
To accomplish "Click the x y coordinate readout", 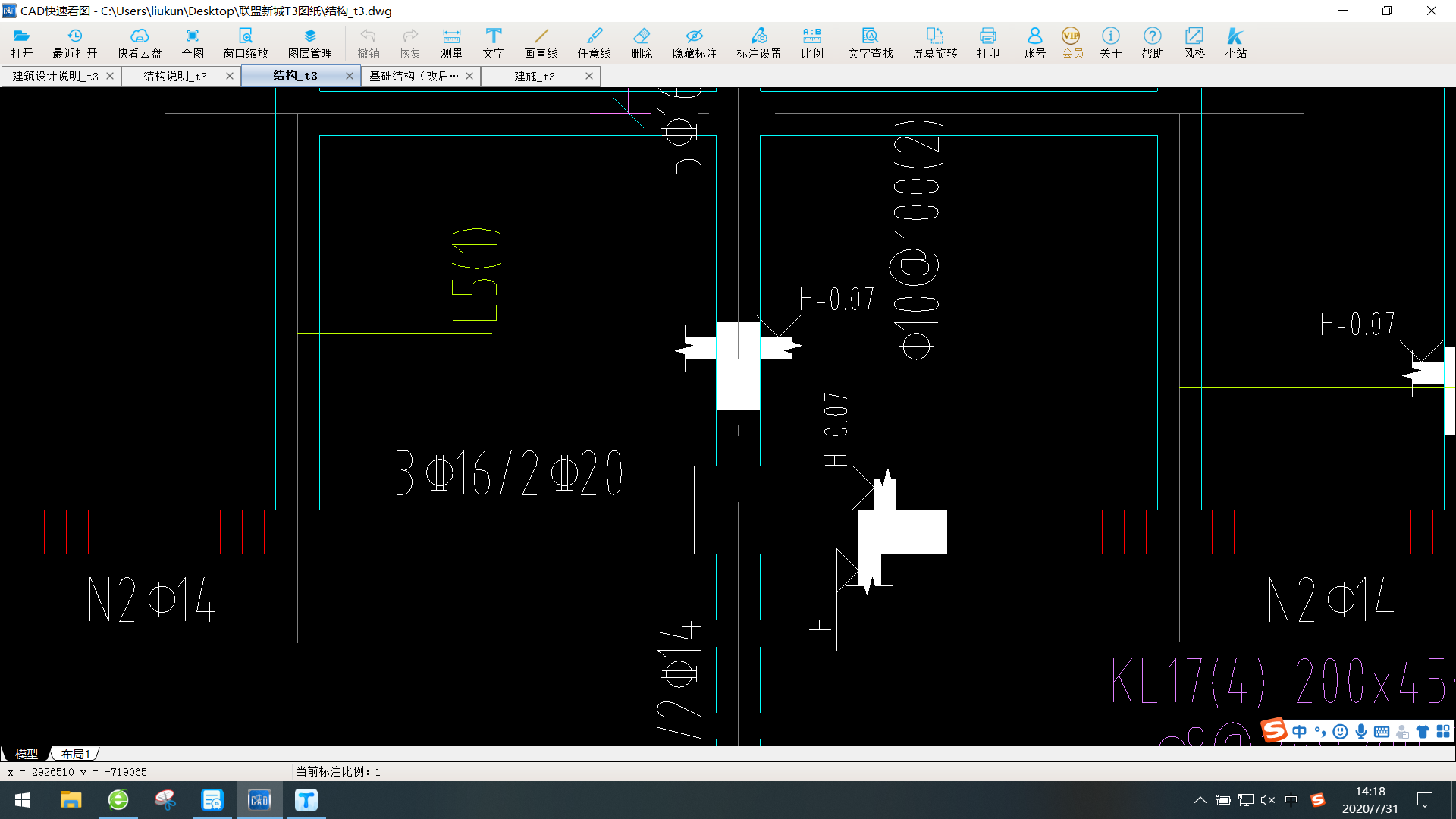I will click(77, 772).
